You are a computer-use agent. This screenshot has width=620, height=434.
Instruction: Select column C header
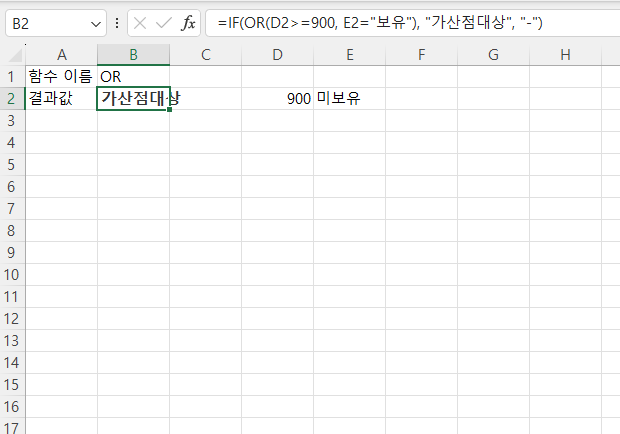tap(206, 55)
